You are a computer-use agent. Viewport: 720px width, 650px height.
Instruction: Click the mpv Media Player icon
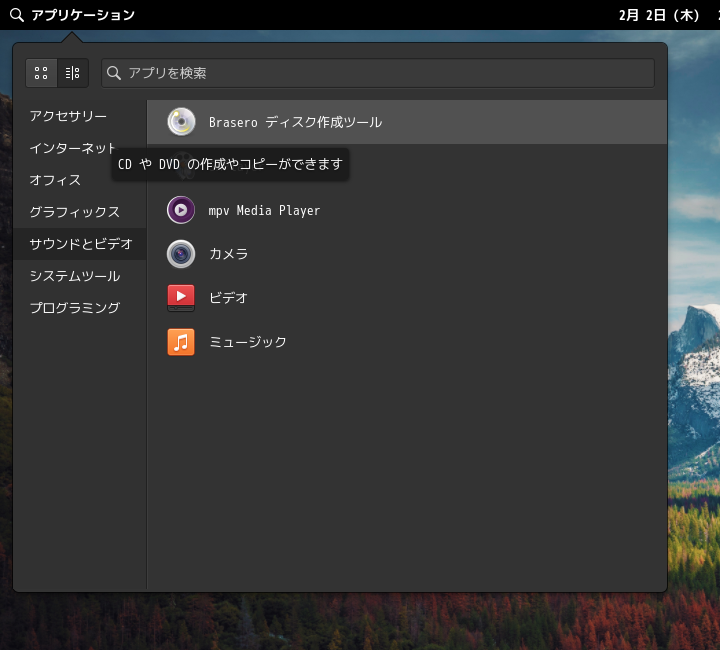[181, 210]
